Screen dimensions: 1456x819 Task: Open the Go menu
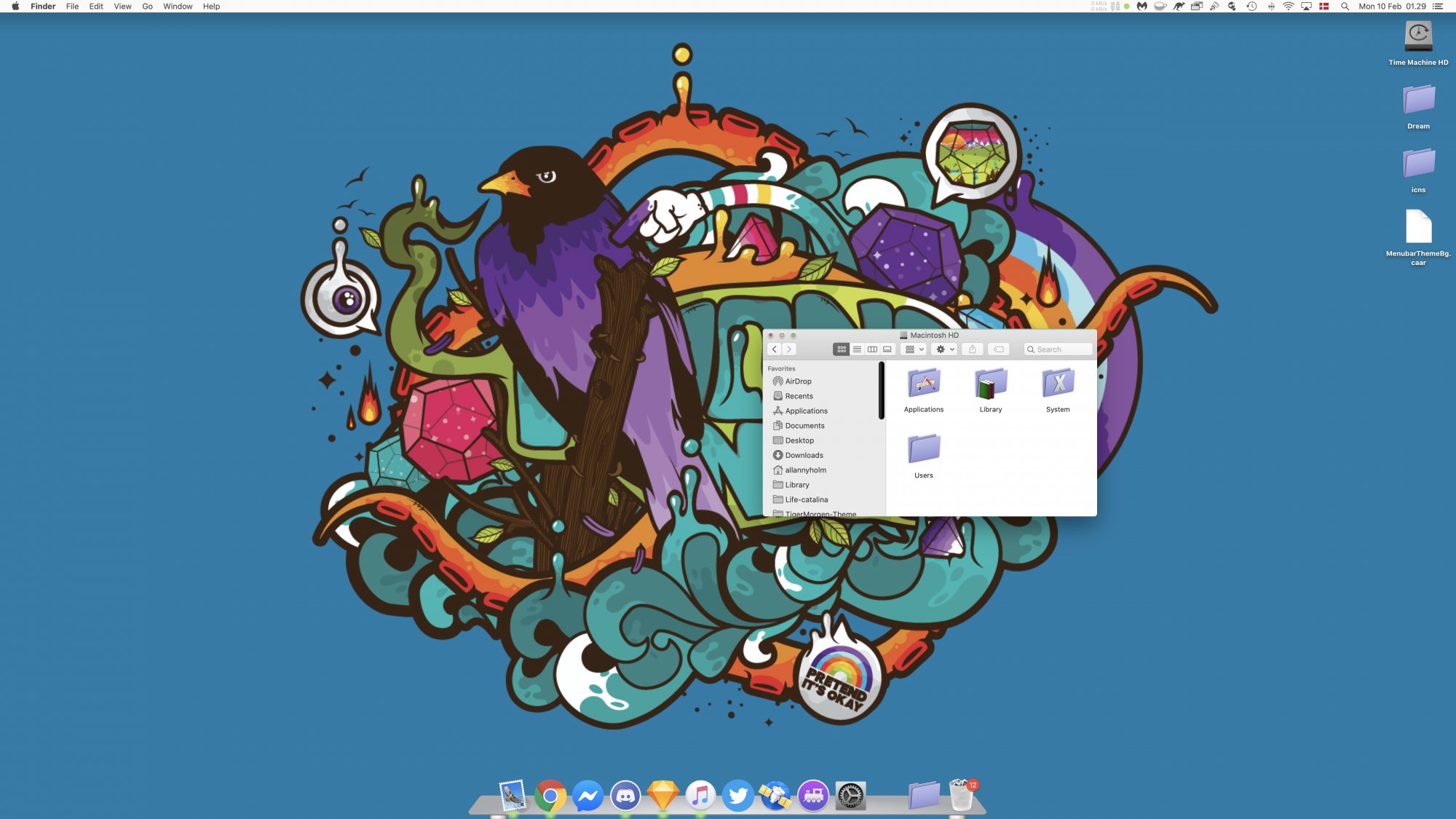coord(147,7)
